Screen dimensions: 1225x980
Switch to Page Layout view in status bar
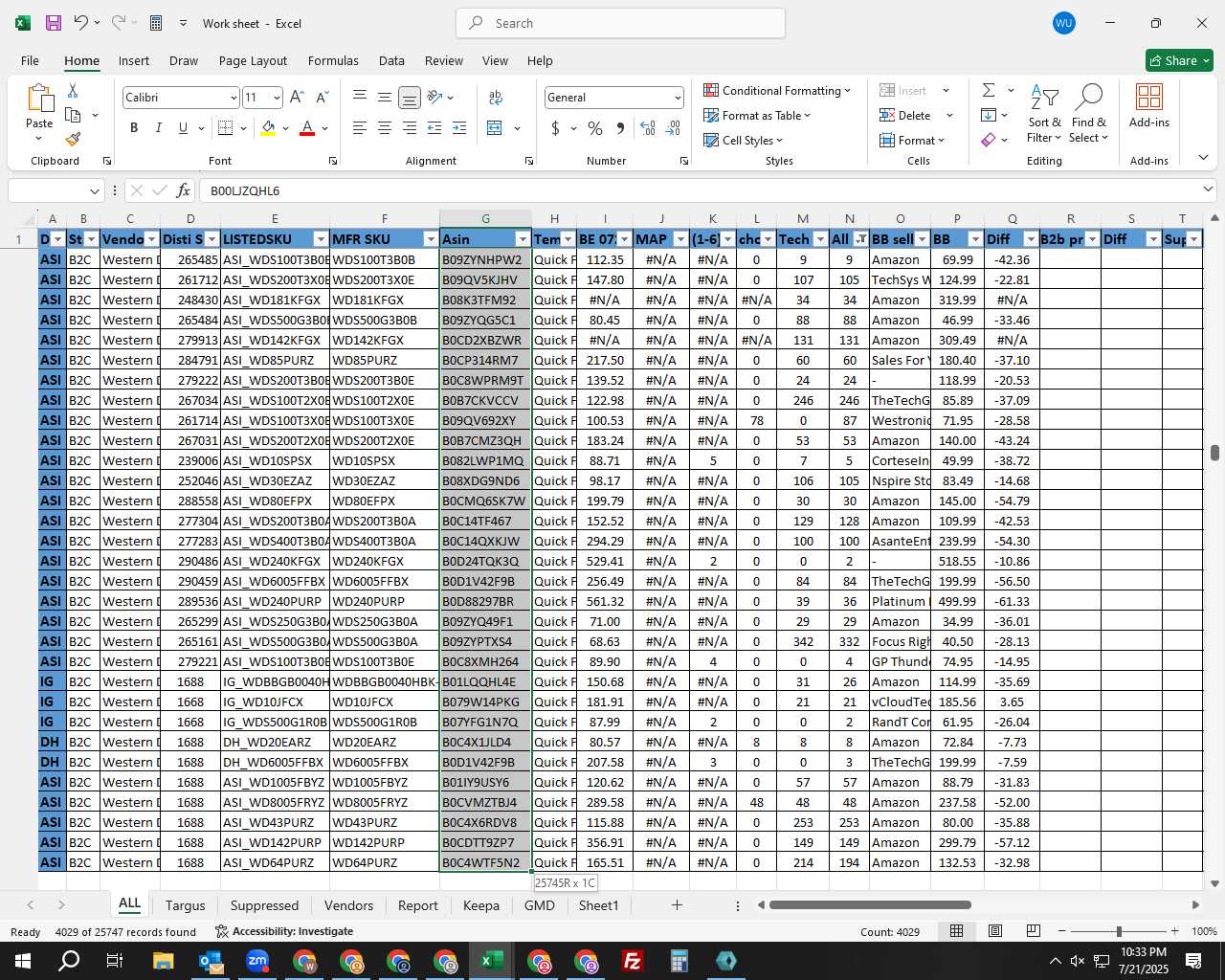[x=995, y=931]
